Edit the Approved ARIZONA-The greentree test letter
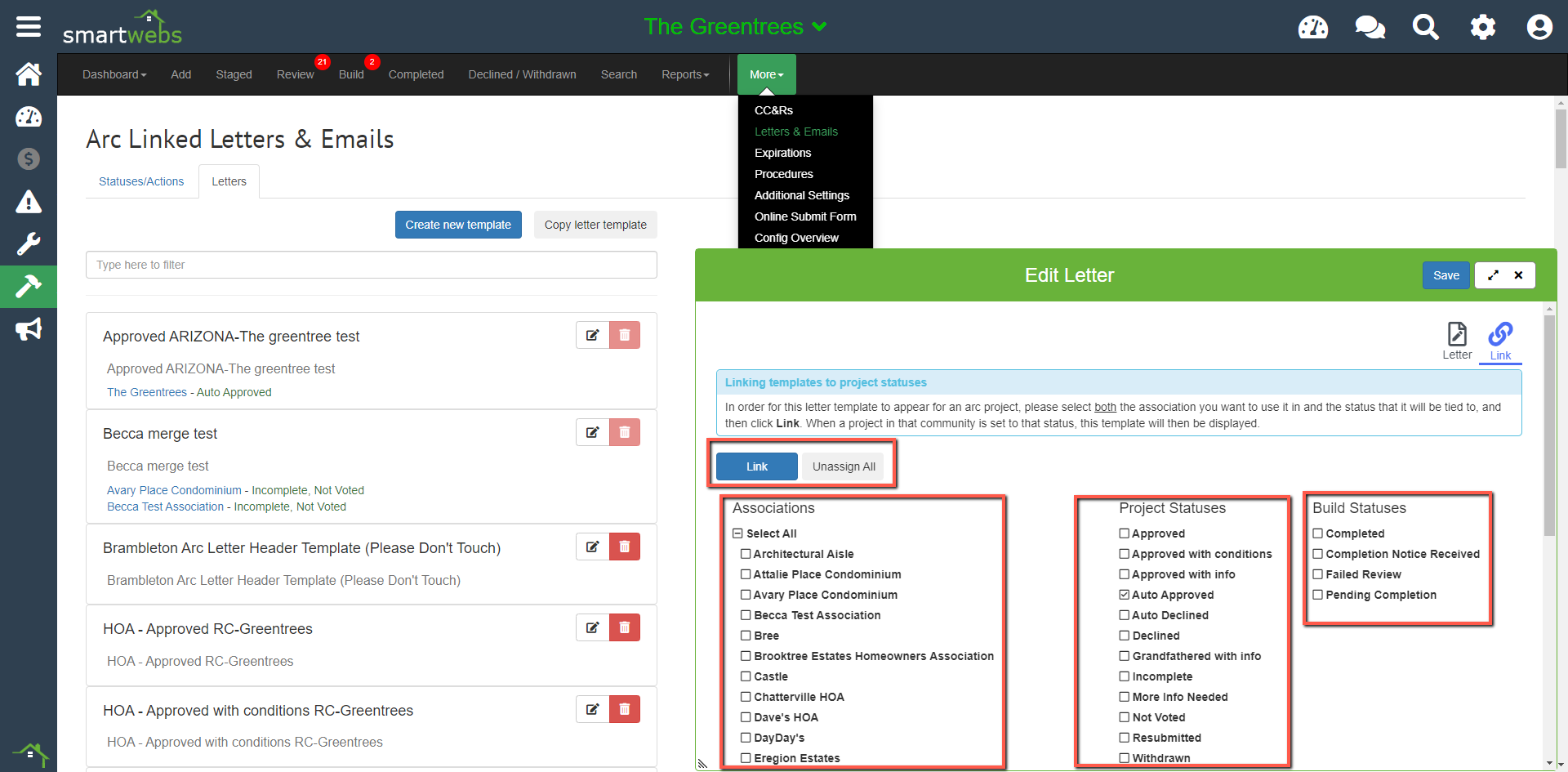Image resolution: width=1568 pixels, height=772 pixels. [x=593, y=335]
